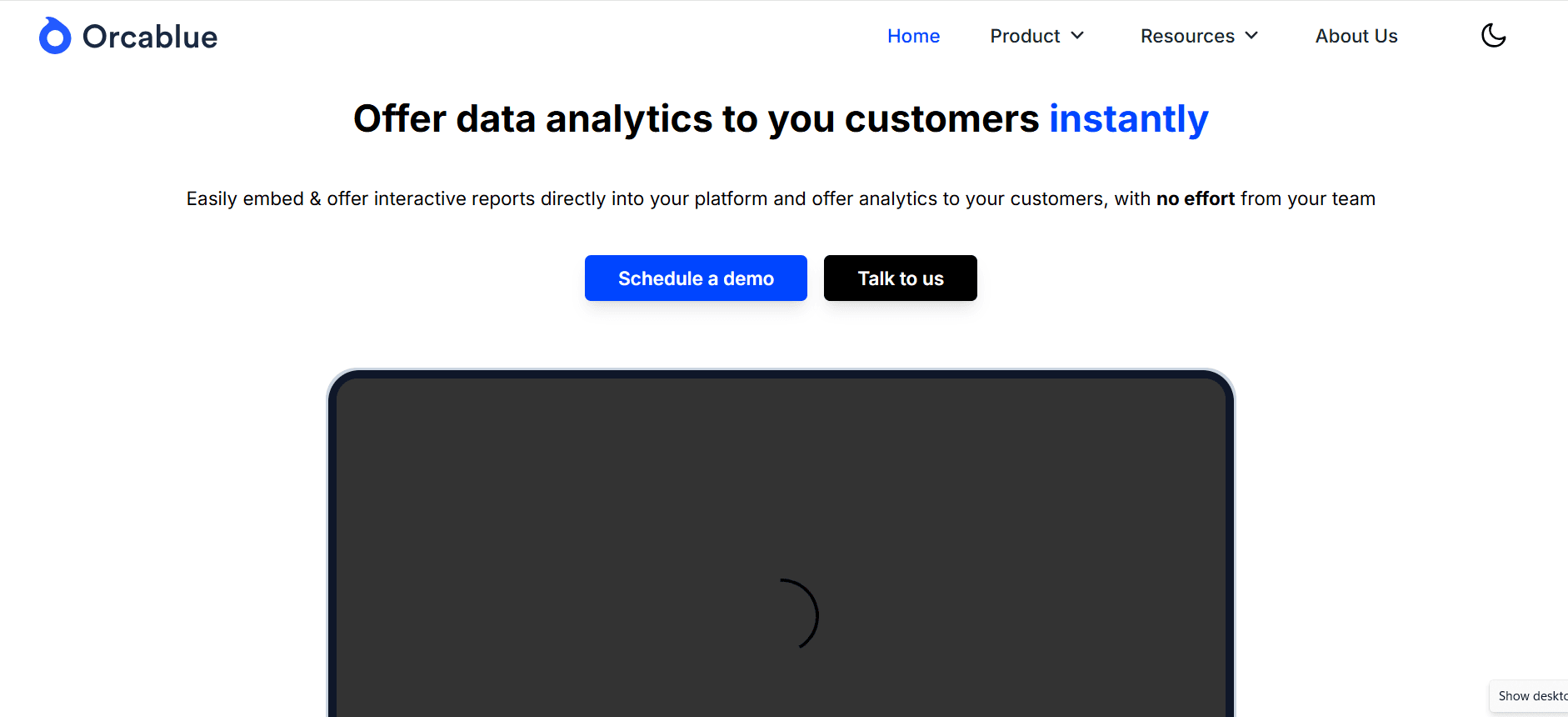Open the Product menu label

[x=1025, y=37]
